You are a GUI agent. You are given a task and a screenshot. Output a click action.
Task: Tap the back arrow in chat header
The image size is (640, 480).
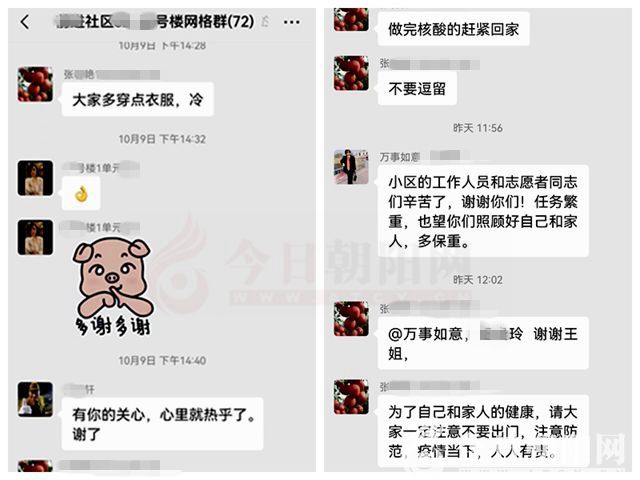tap(25, 22)
